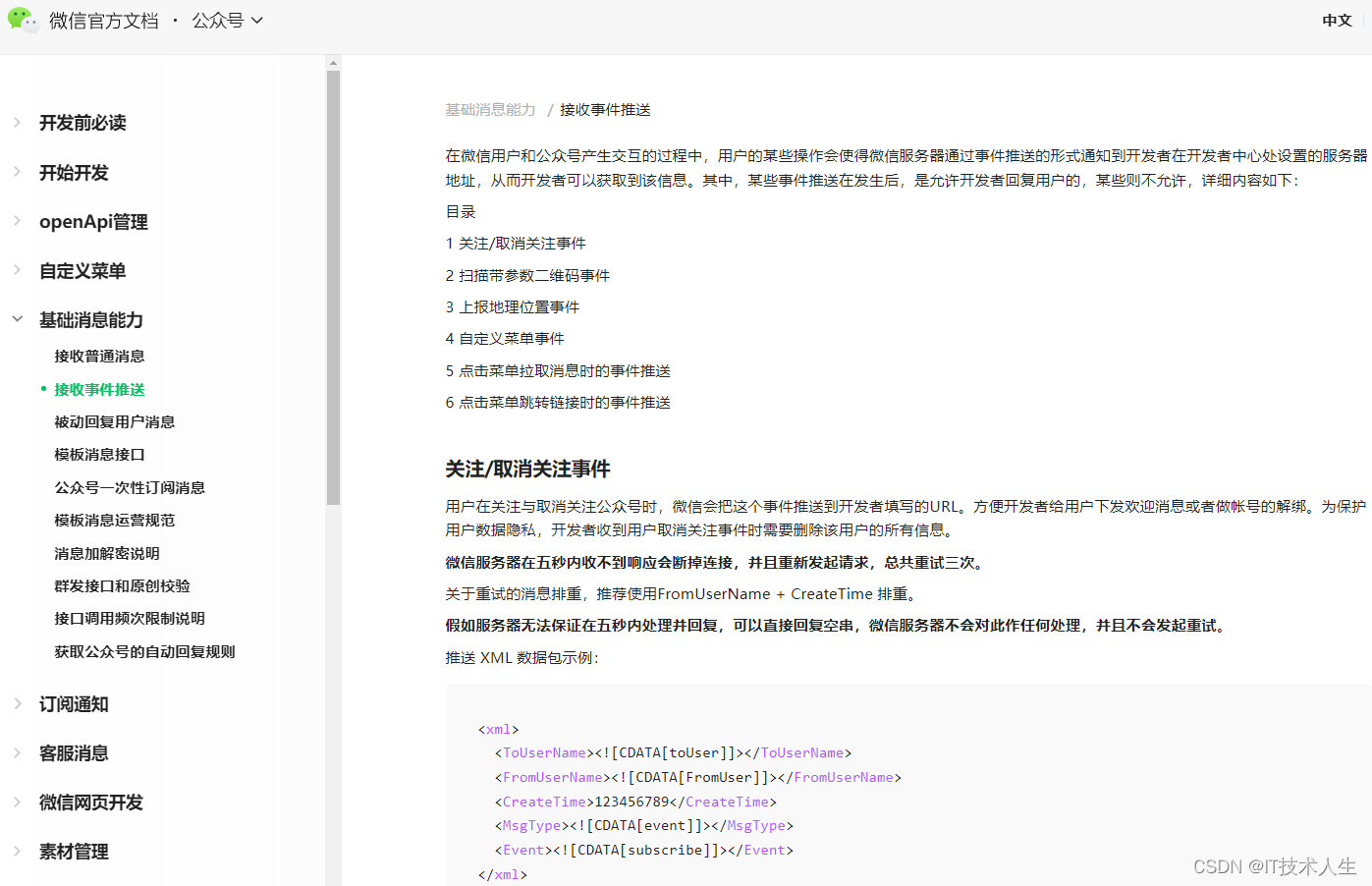Expand the 订阅通知 chevron

[x=17, y=703]
